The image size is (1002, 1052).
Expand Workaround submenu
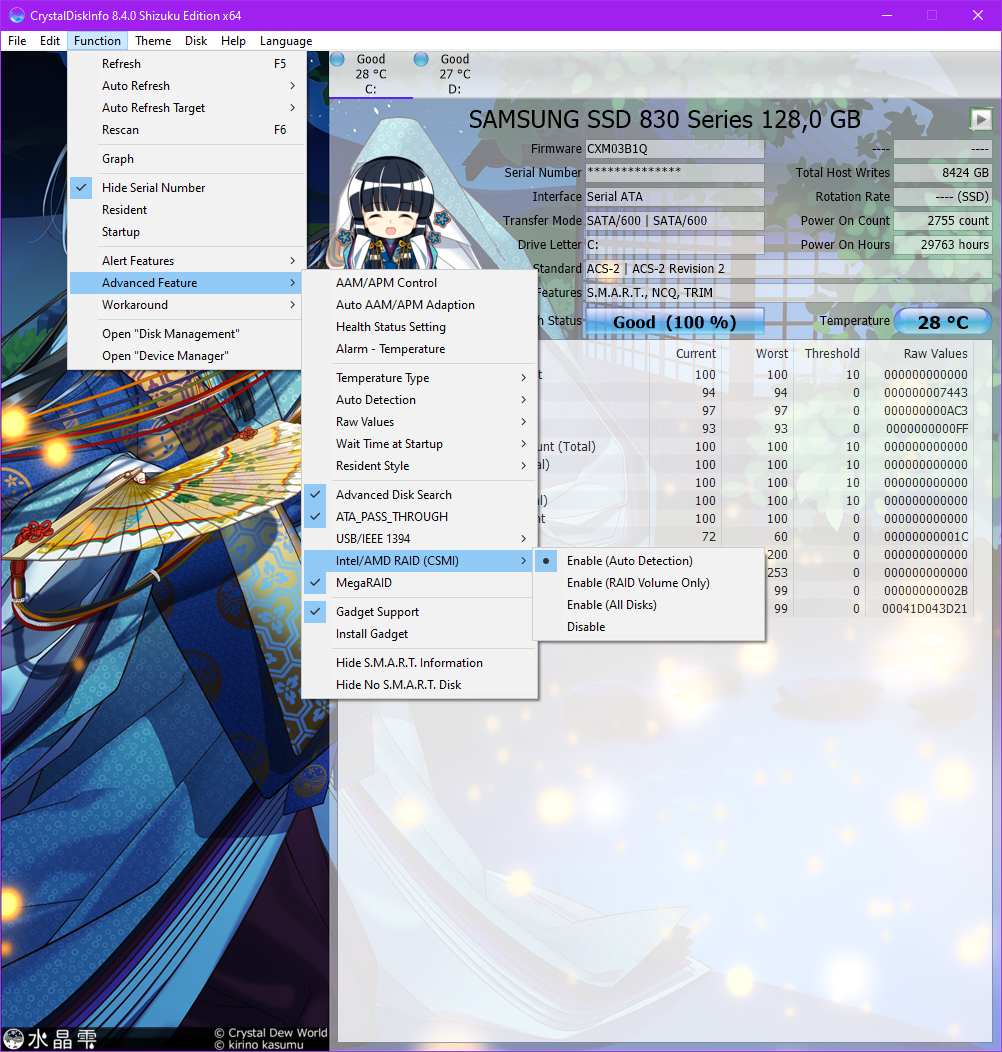point(187,305)
